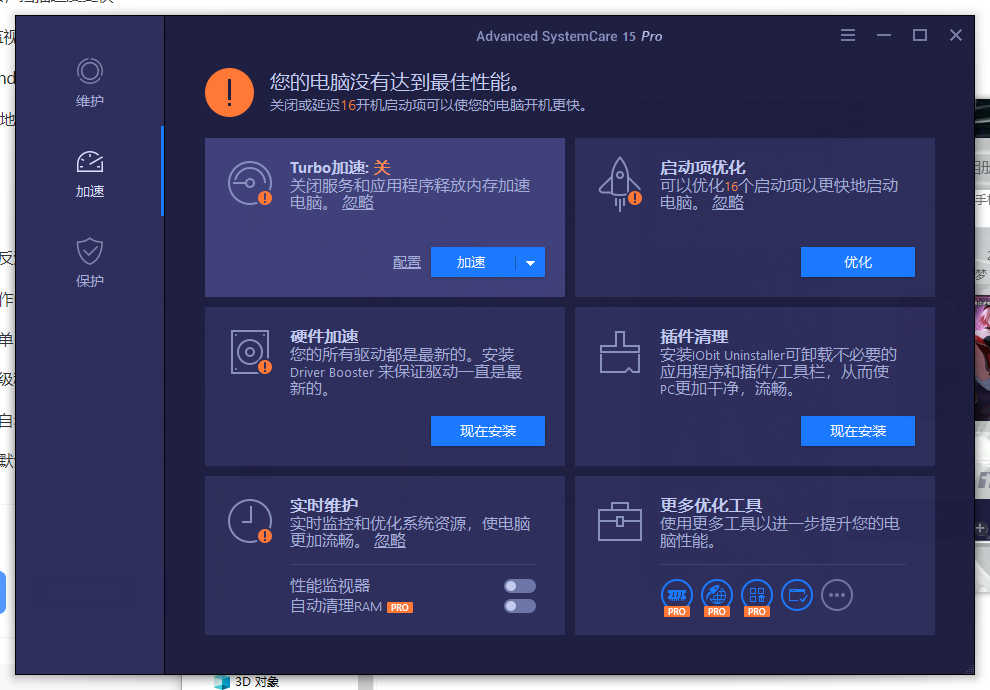This screenshot has height=690, width=990.
Task: Expand the 加速 button dropdown arrow
Action: pyautogui.click(x=530, y=263)
